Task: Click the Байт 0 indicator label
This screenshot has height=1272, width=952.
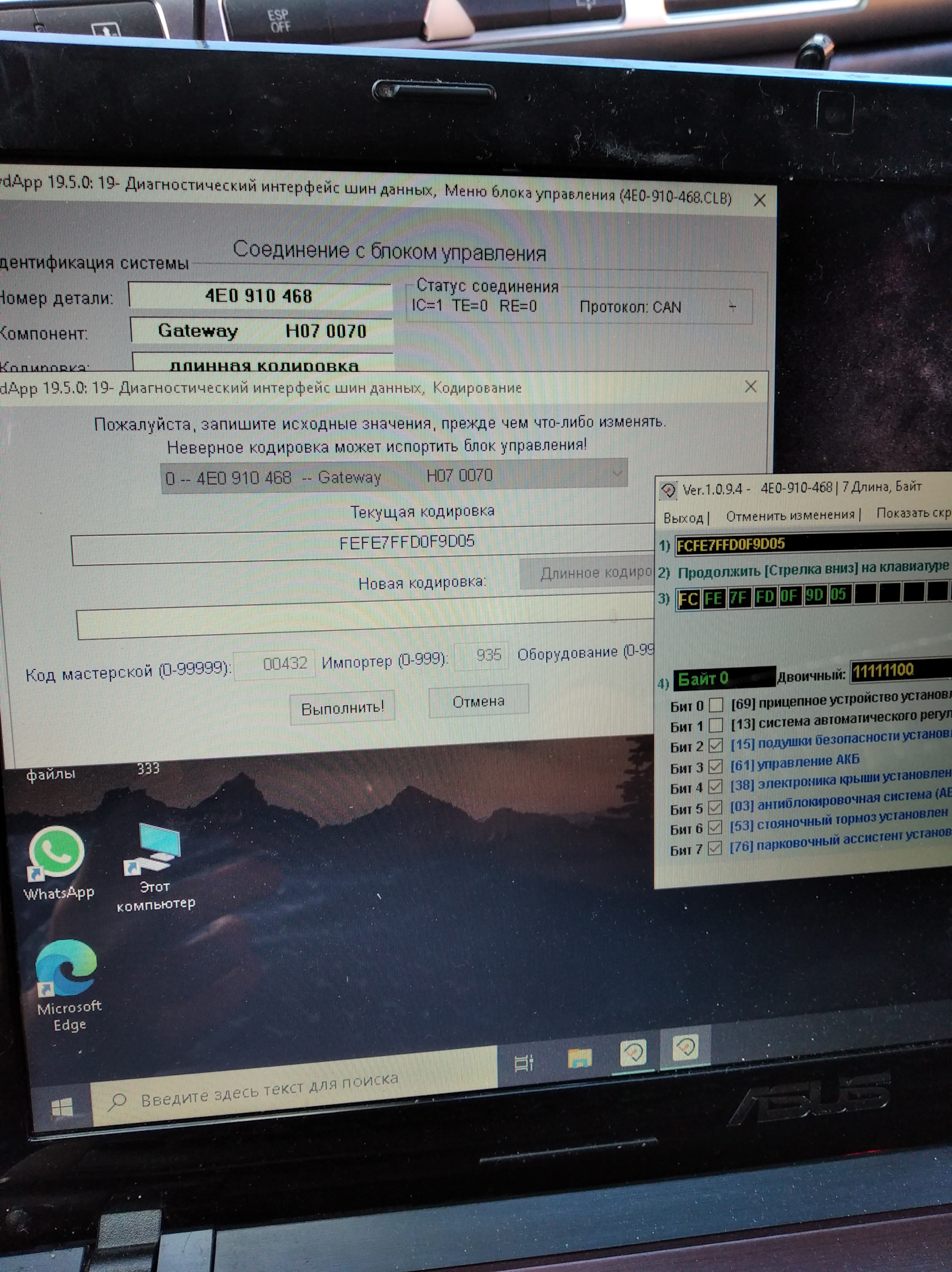Action: (724, 678)
